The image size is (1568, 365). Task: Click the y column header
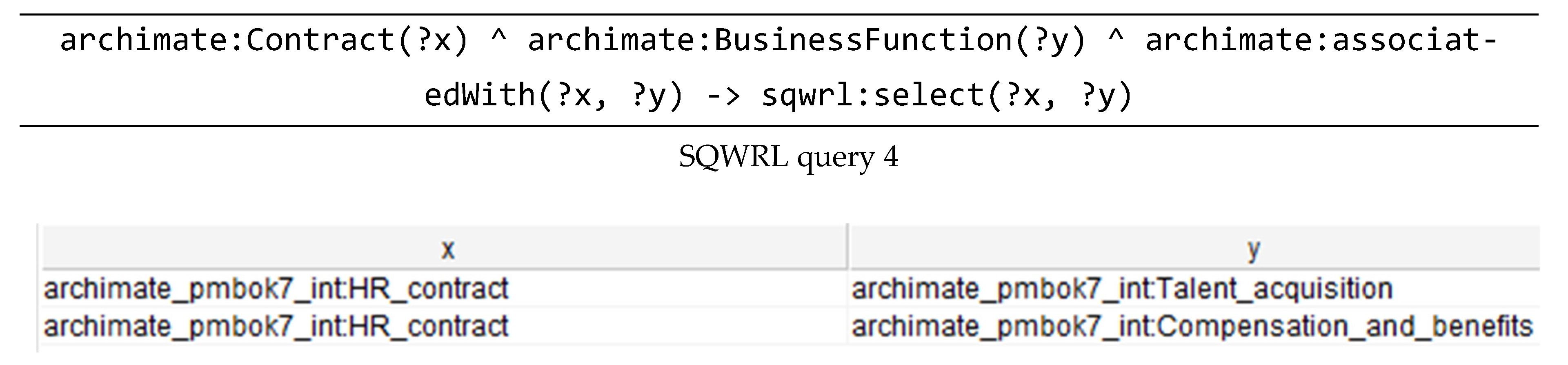point(1253,249)
